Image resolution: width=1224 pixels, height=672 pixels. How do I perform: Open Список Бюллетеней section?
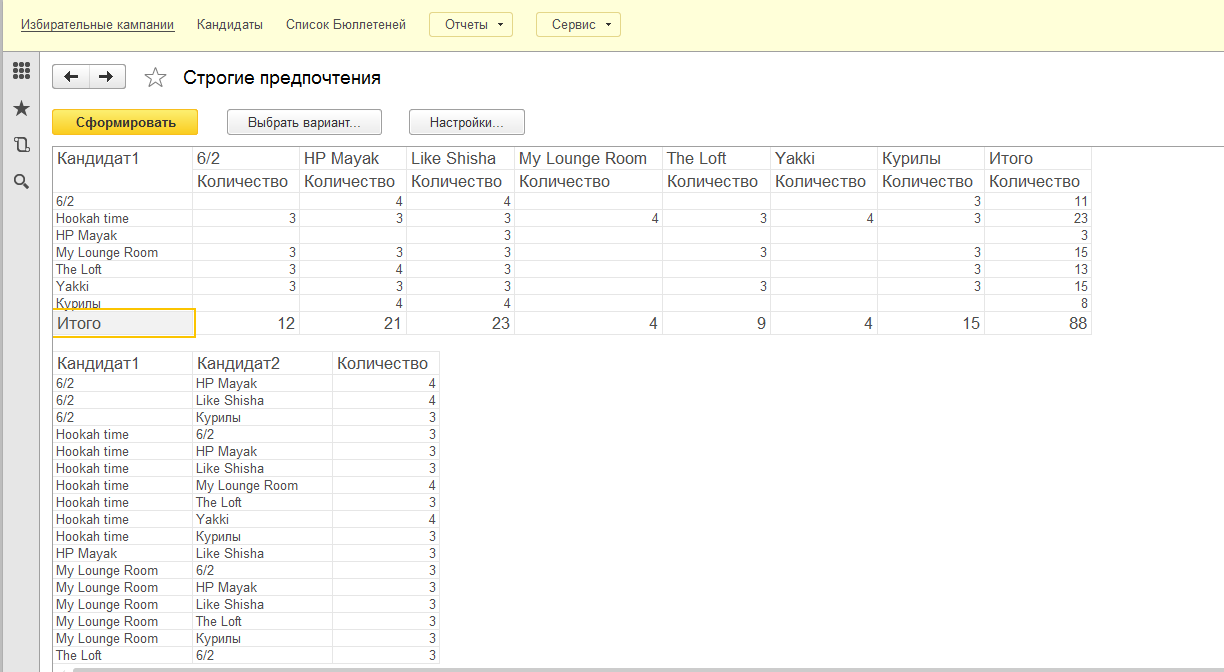(346, 24)
